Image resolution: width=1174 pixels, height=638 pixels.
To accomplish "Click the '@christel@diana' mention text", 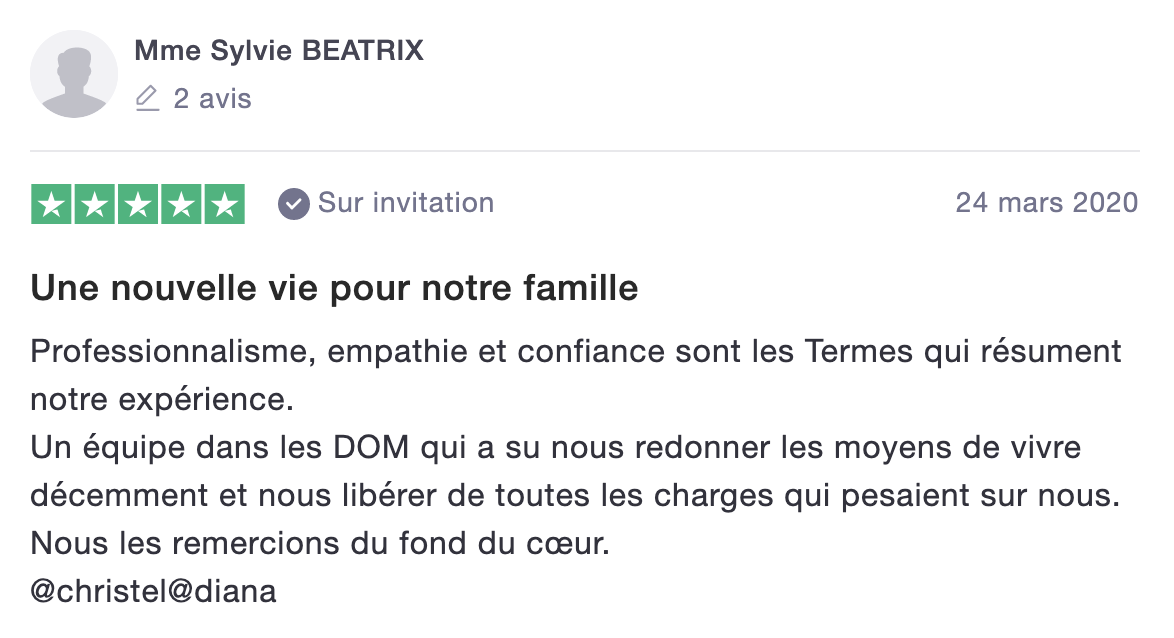I will coord(153,592).
